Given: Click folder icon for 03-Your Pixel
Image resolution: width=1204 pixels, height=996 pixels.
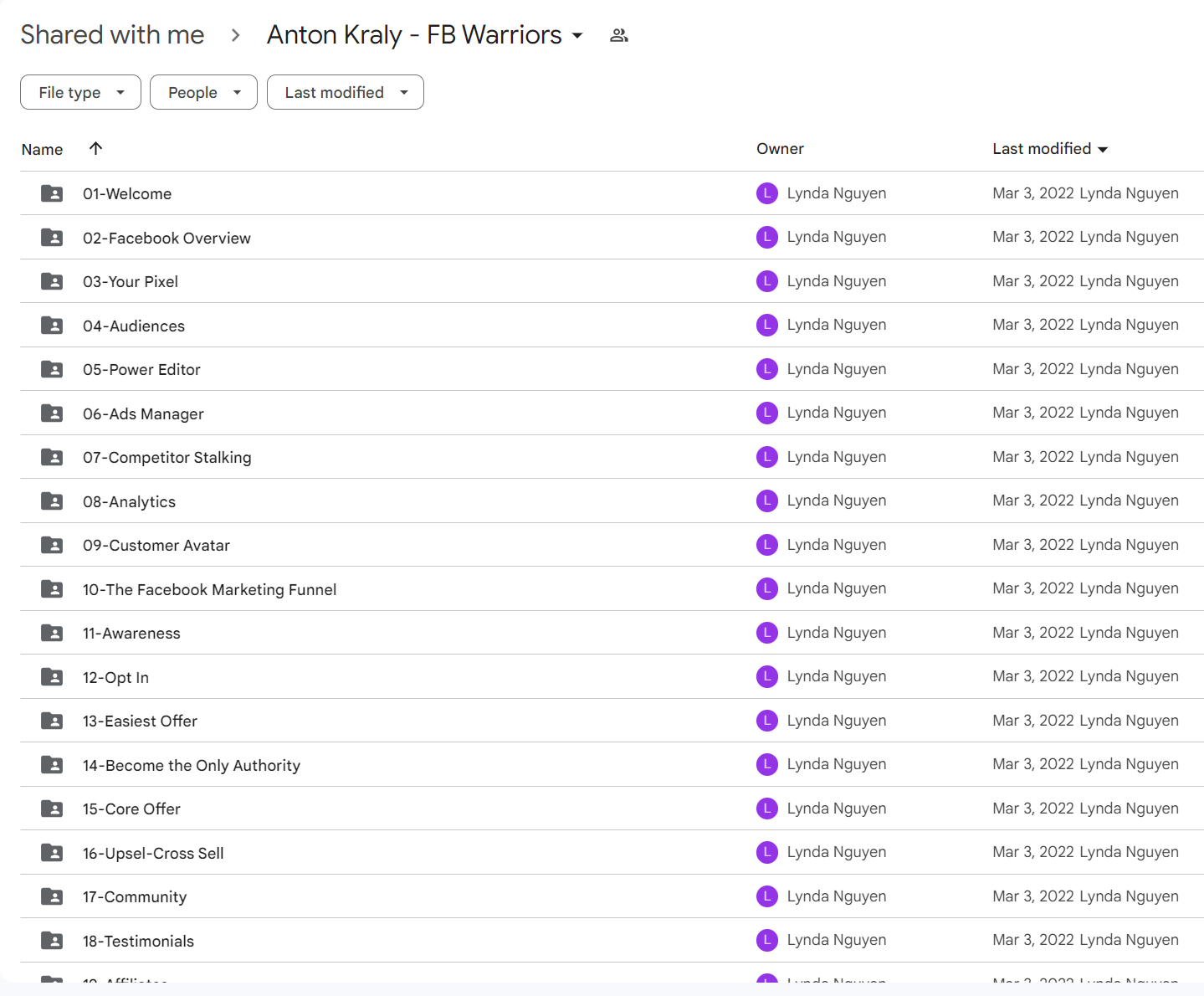Looking at the screenshot, I should coord(52,281).
